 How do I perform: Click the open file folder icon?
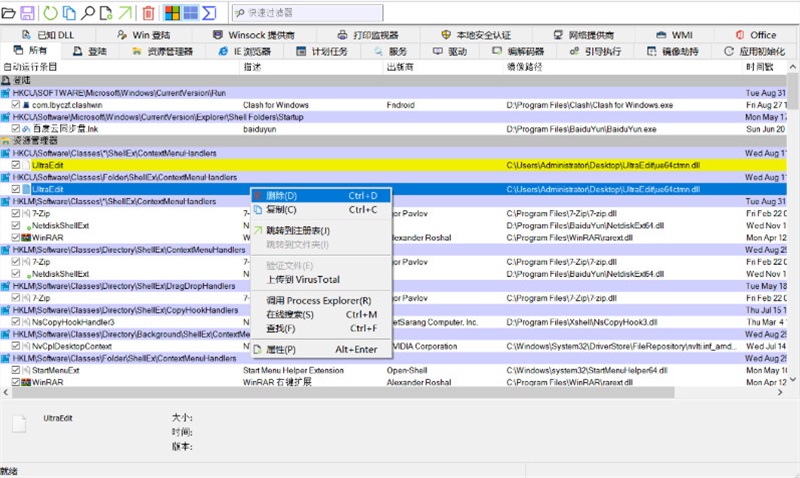[x=8, y=13]
